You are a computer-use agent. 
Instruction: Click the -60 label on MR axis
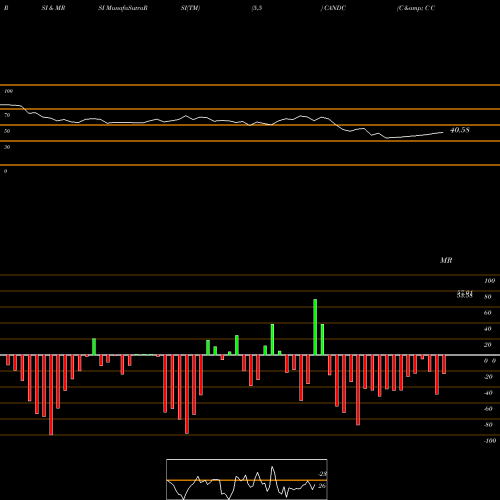pyautogui.click(x=488, y=409)
